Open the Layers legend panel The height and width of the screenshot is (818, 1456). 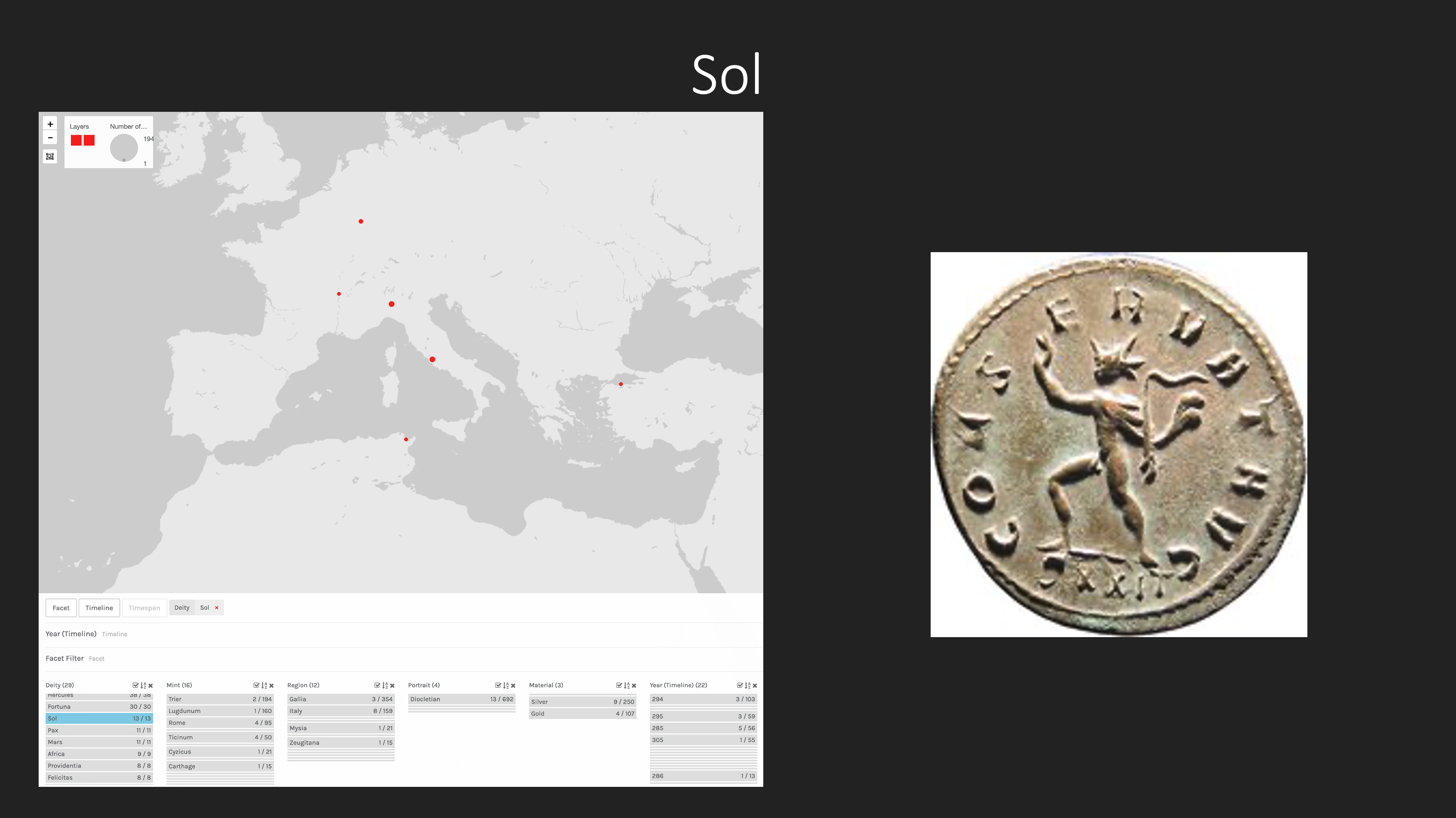pyautogui.click(x=79, y=126)
